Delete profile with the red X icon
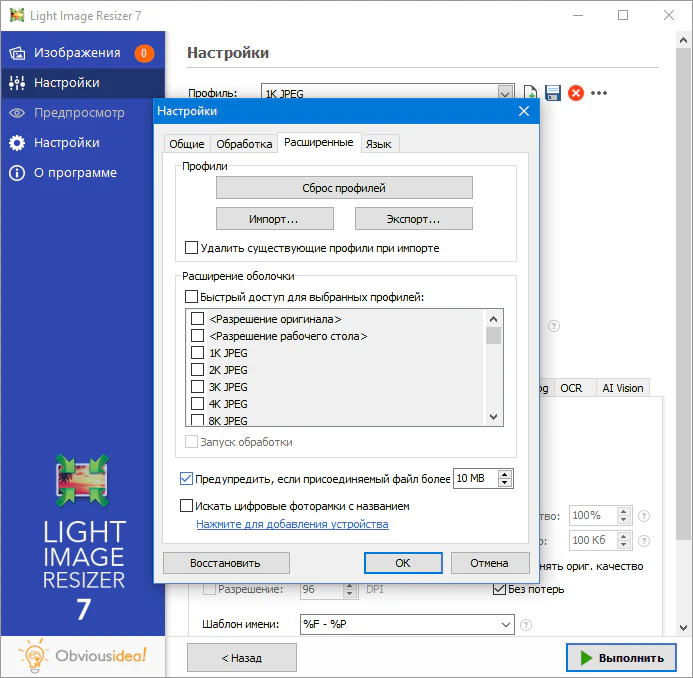 (x=575, y=93)
